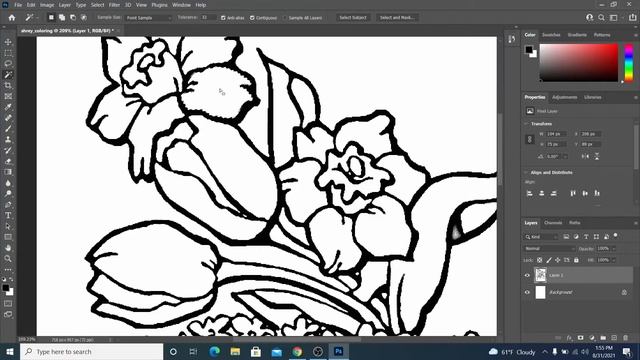Open the Fill value dropdown arrow
This screenshot has width=640, height=360.
[613, 260]
